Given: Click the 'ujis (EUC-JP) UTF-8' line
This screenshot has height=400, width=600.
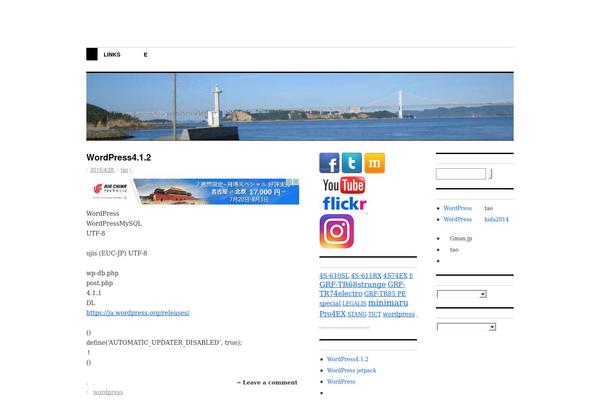Looking at the screenshot, I should coord(117,253).
